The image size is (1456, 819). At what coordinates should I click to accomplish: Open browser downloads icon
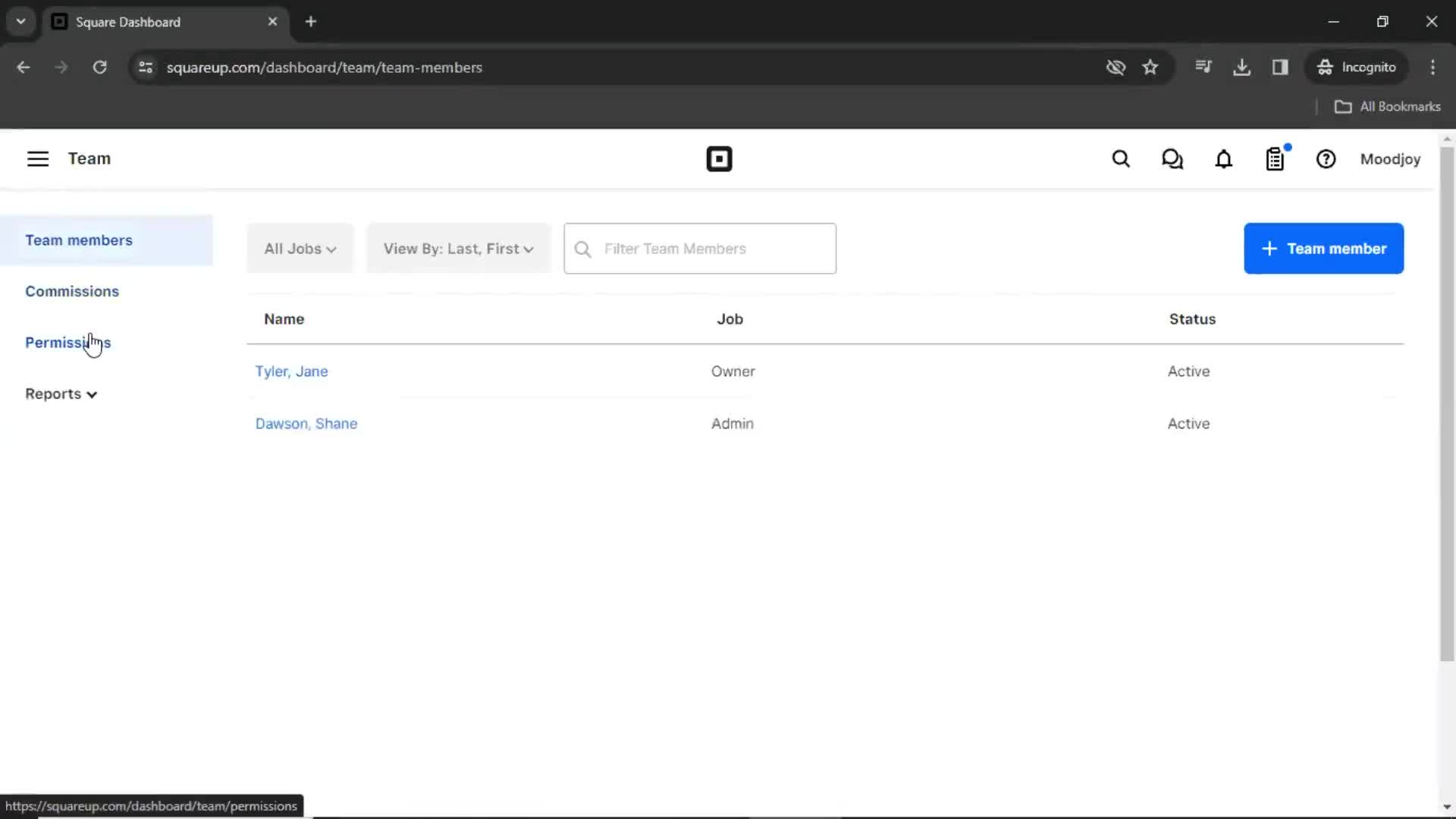[1241, 67]
